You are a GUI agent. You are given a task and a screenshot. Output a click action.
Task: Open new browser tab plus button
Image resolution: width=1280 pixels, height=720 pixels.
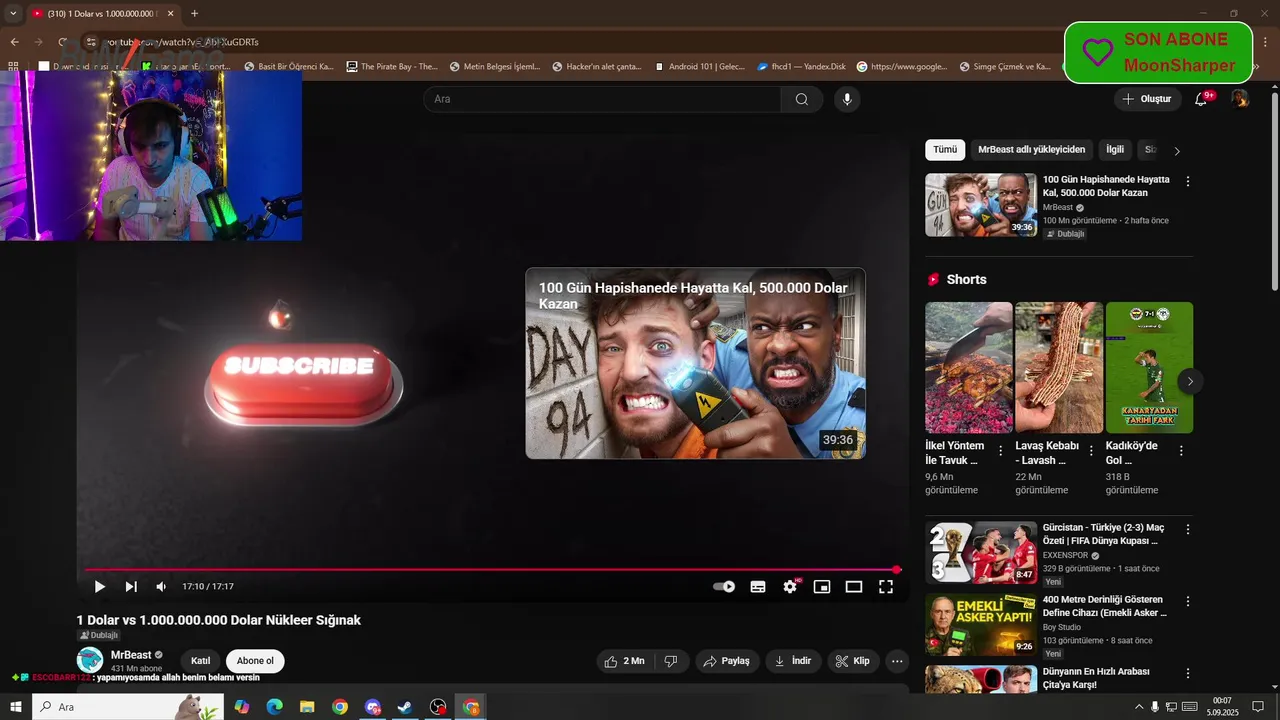194,14
